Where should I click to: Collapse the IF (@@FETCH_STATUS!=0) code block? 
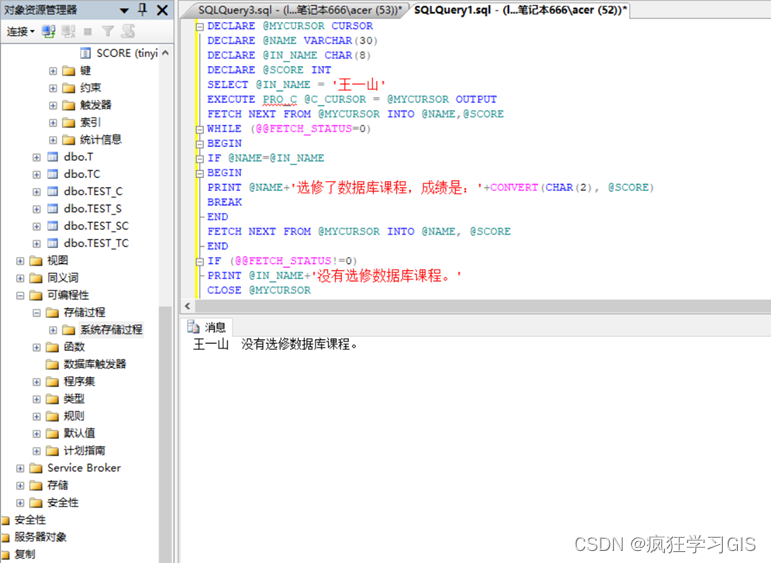[x=200, y=262]
